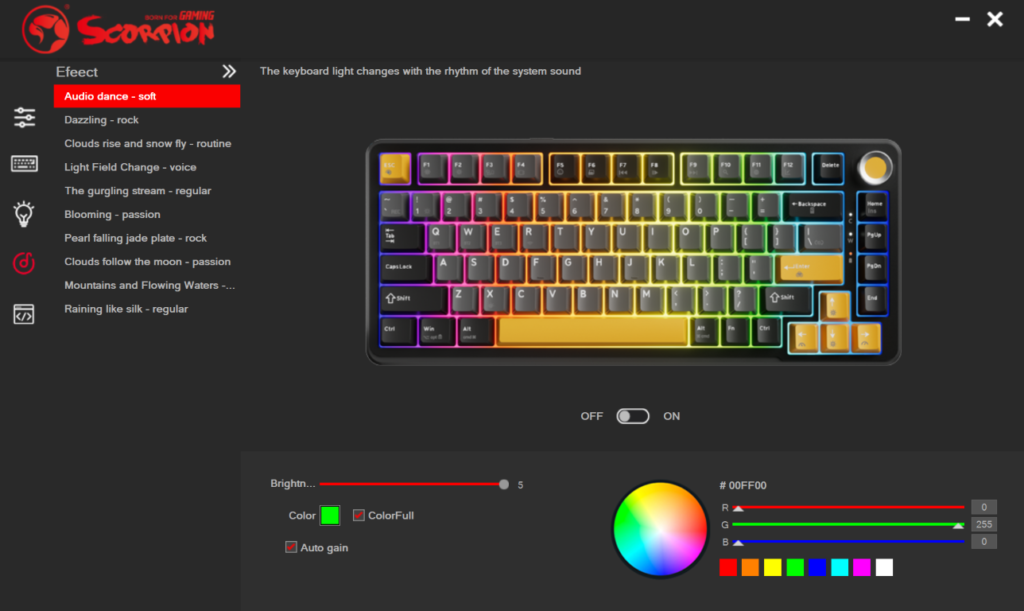Collapse the Effect panel double-chevron
This screenshot has width=1024, height=611.
tap(229, 71)
